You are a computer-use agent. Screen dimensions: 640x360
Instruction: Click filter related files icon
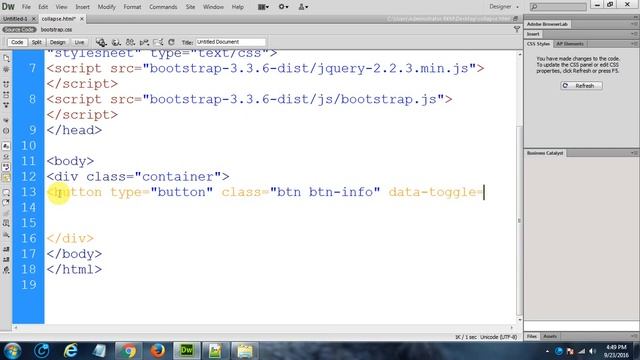click(517, 29)
